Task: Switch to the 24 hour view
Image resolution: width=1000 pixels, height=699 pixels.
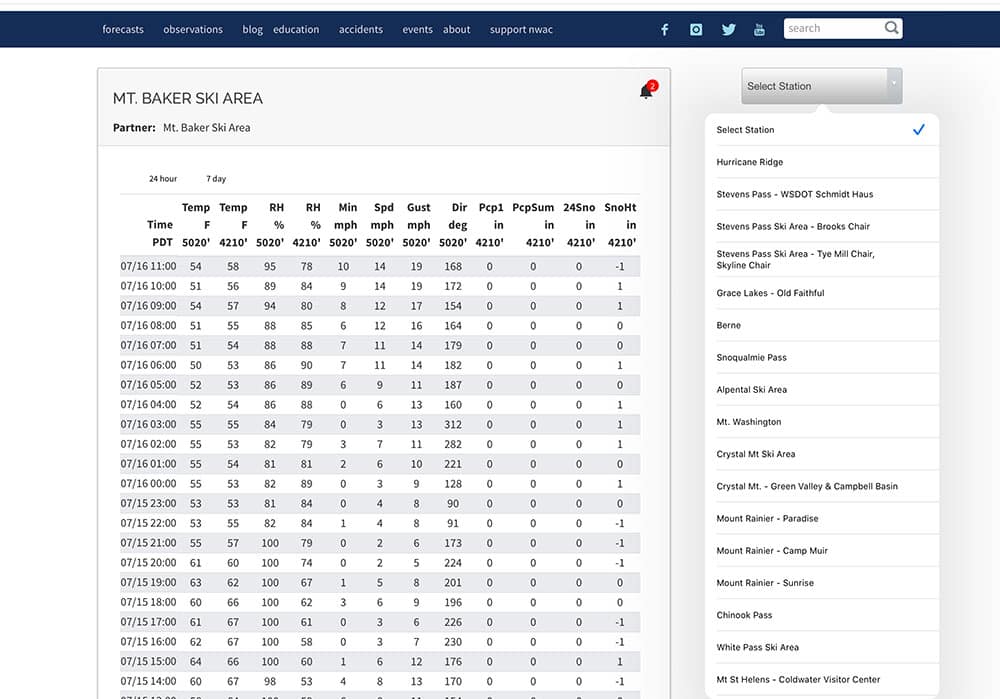Action: (163, 179)
